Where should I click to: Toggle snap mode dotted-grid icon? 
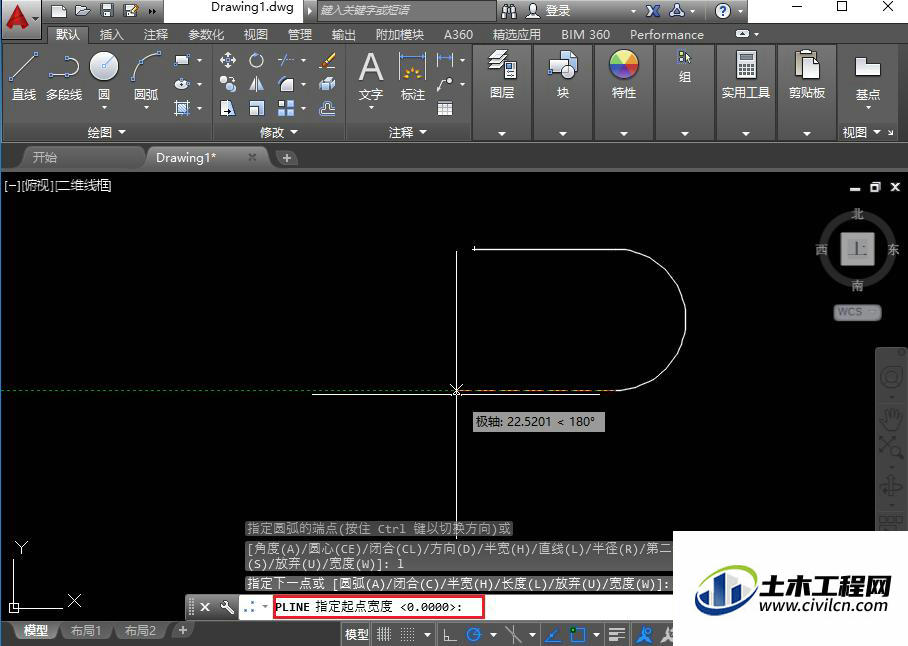pyautogui.click(x=408, y=634)
